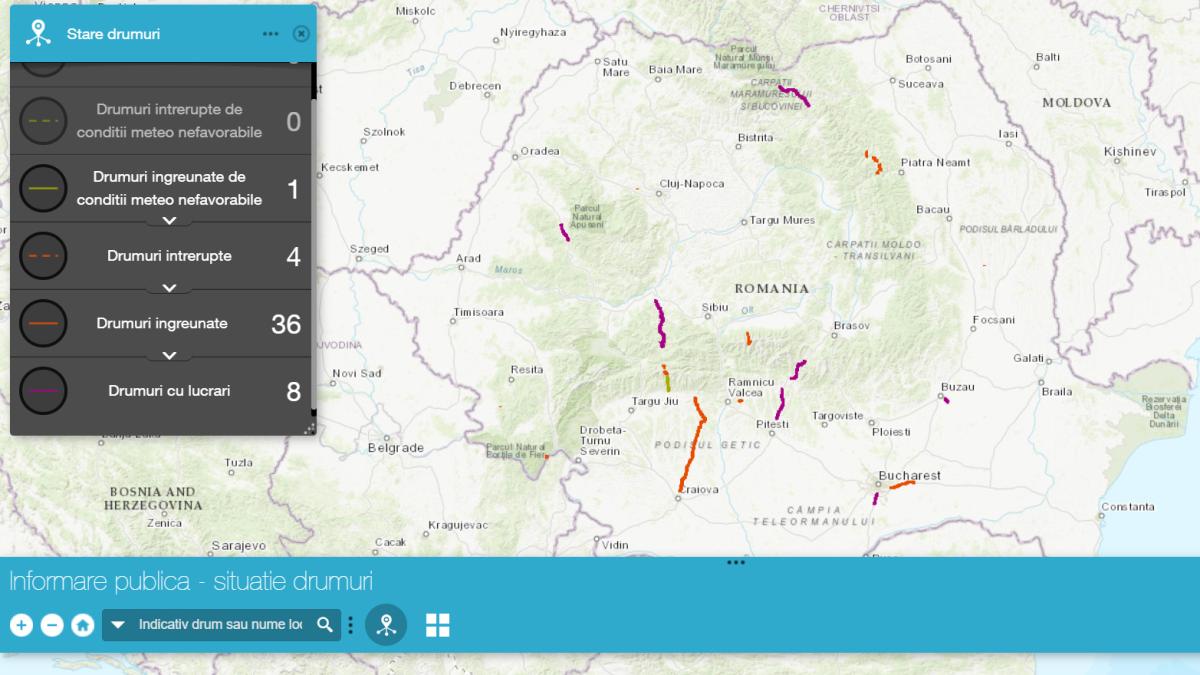Click the panel's vertical scrollbar
The width and height of the screenshot is (1200, 675).
[313, 250]
